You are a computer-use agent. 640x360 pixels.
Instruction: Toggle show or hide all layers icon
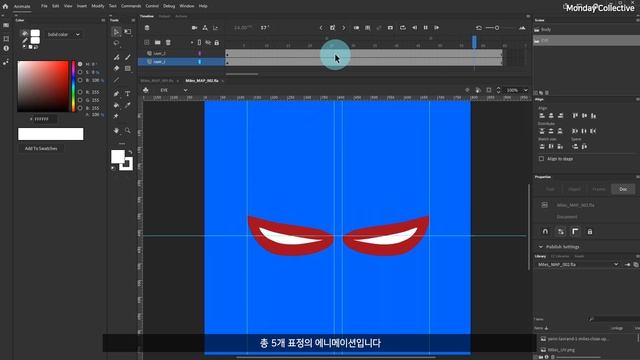pyautogui.click(x=208, y=42)
